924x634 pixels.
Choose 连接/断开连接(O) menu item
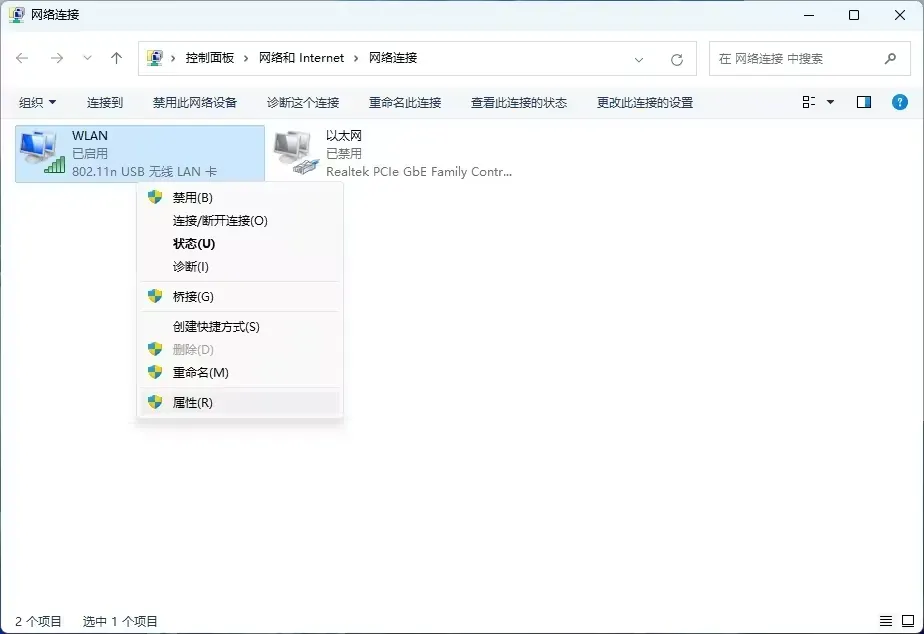click(240, 220)
